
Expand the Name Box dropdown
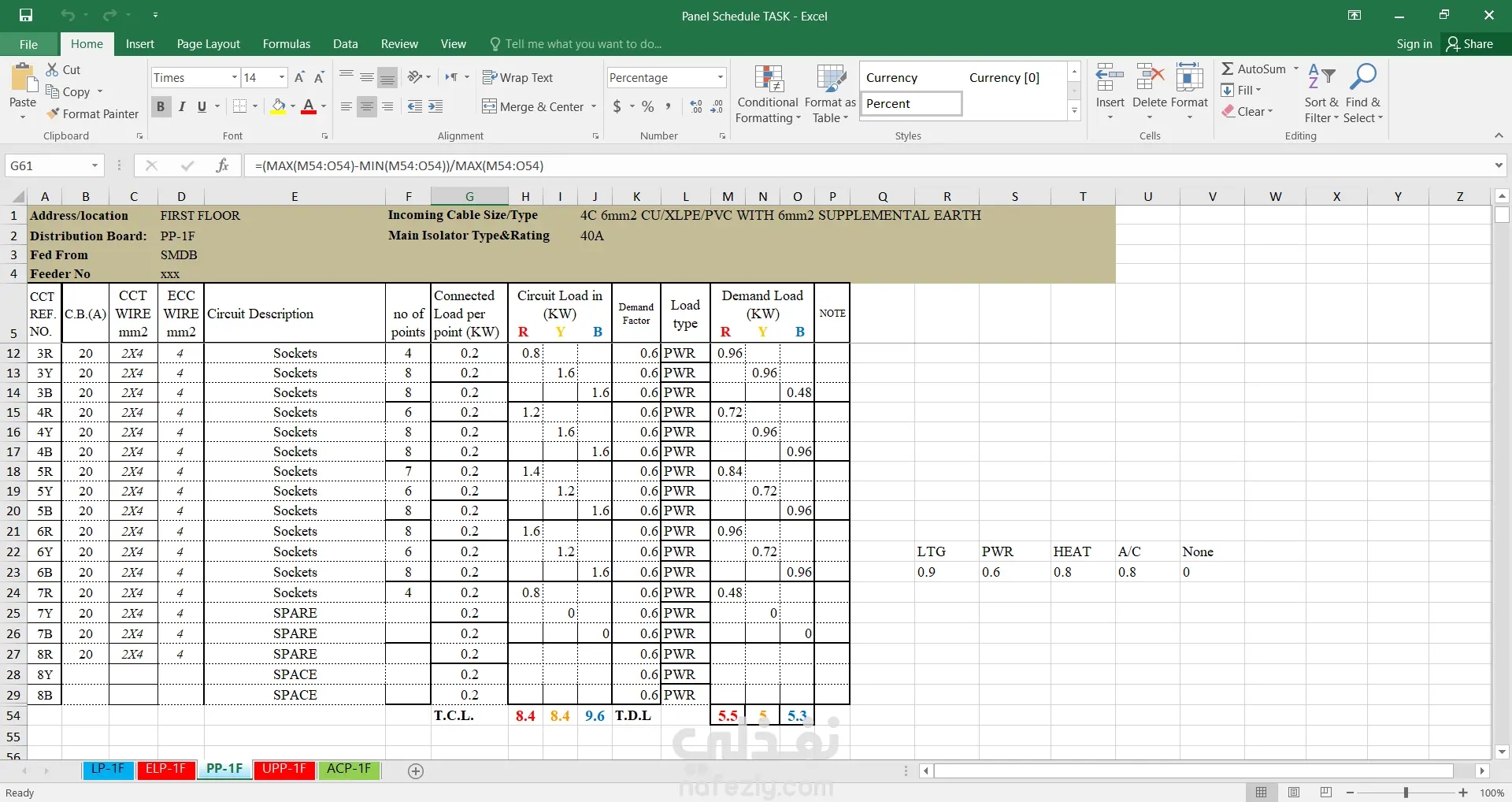click(94, 165)
